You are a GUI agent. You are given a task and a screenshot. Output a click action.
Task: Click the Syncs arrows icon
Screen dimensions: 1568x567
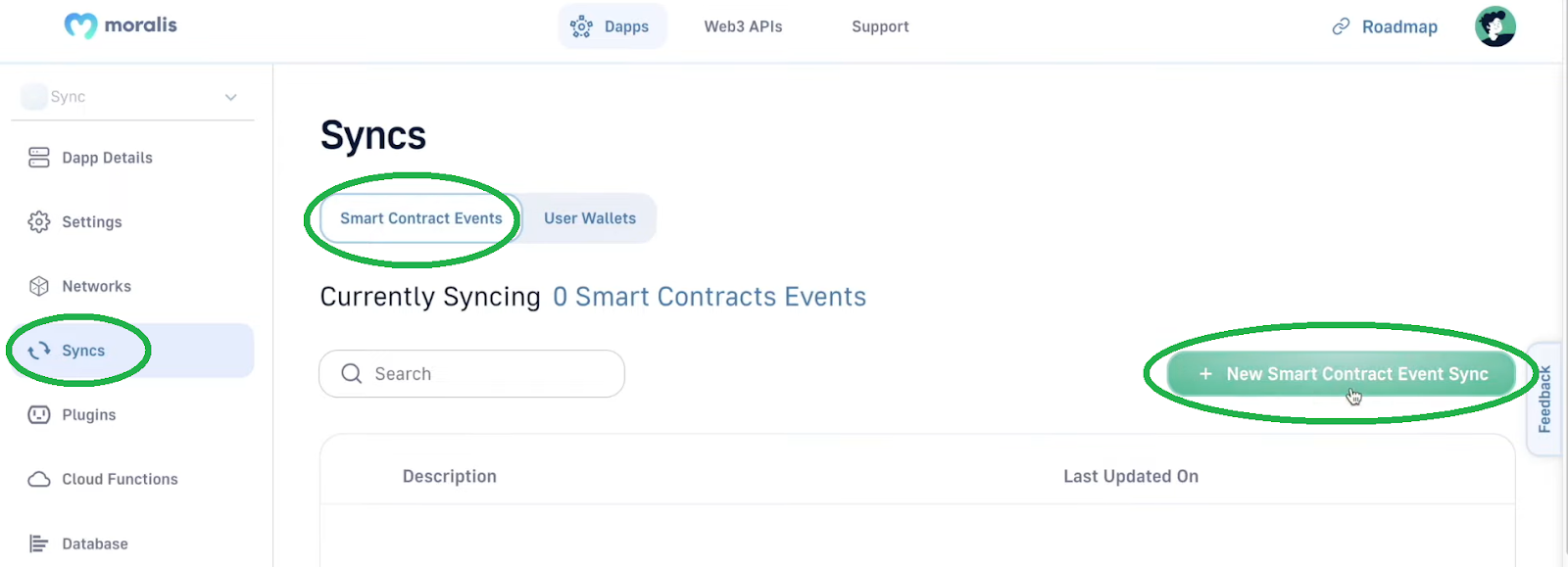click(39, 351)
